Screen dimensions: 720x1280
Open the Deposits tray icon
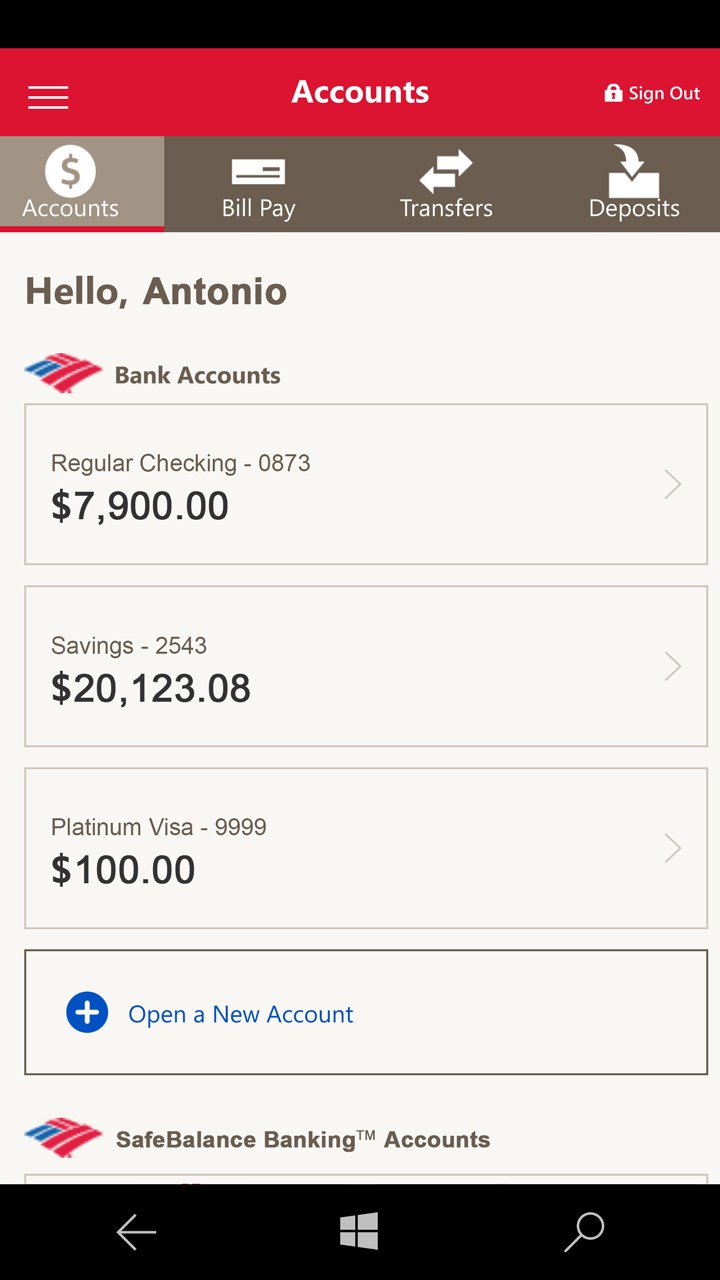tap(634, 171)
